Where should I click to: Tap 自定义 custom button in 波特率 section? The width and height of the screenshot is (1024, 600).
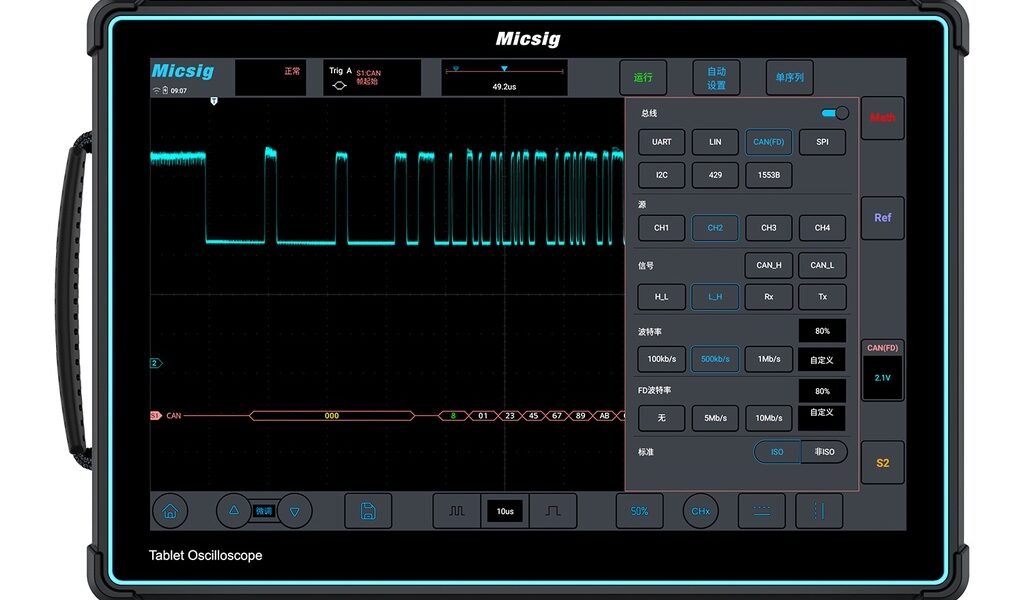click(822, 360)
